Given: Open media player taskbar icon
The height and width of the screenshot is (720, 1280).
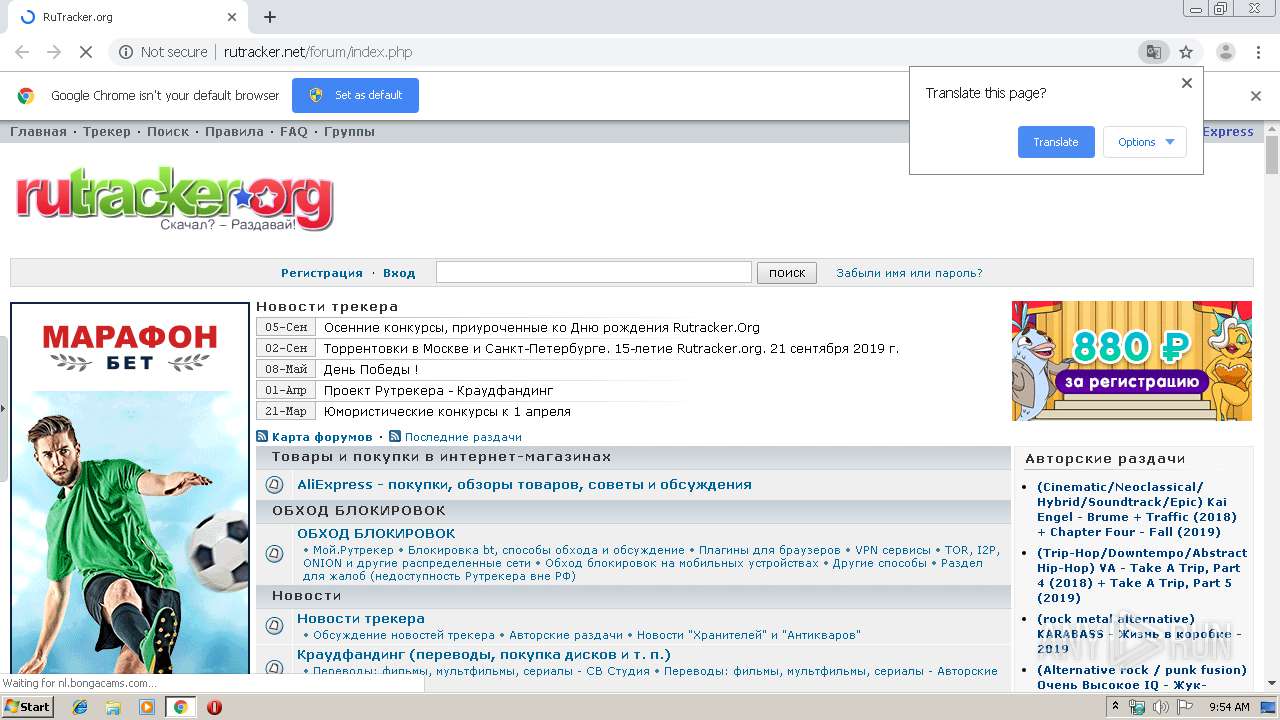Looking at the screenshot, I should pos(147,707).
